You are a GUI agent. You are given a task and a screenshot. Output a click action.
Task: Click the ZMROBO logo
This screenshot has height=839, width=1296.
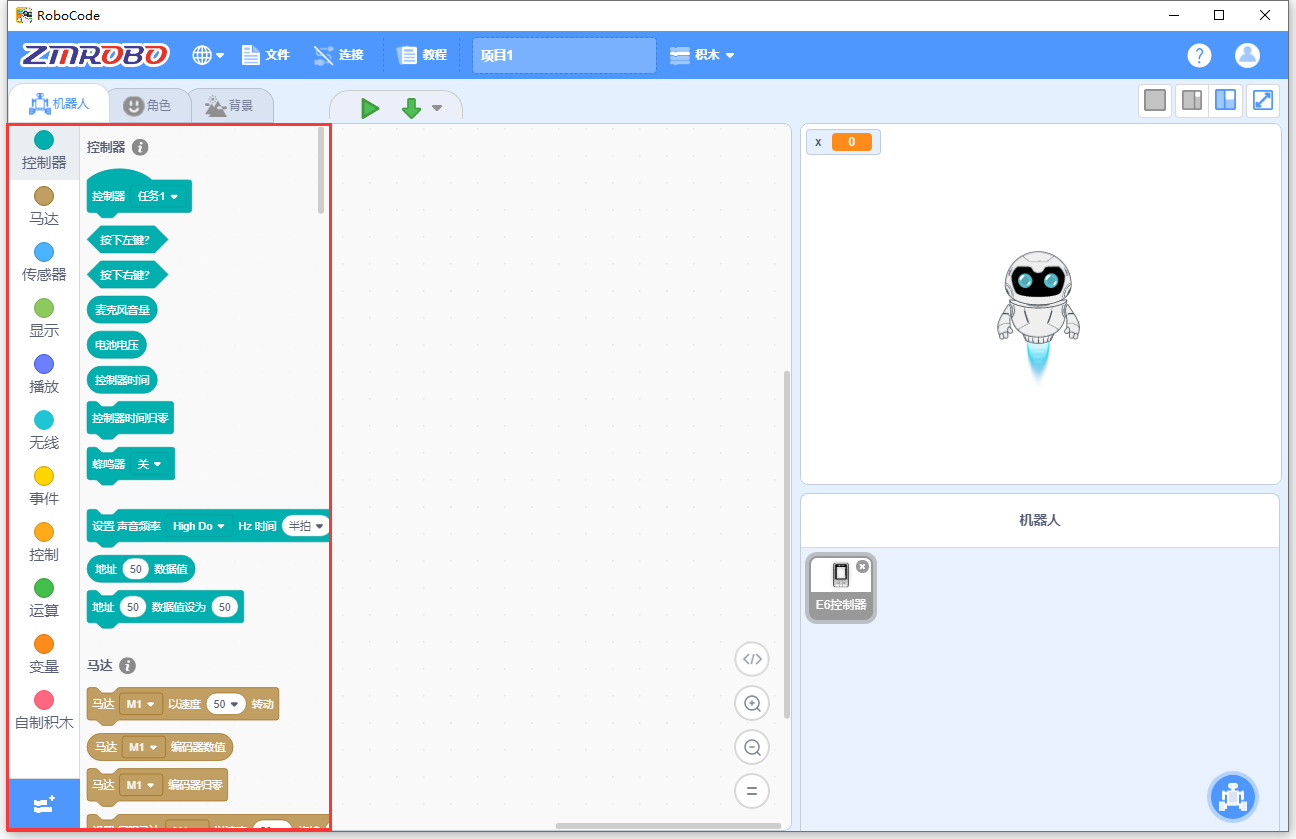(95, 55)
